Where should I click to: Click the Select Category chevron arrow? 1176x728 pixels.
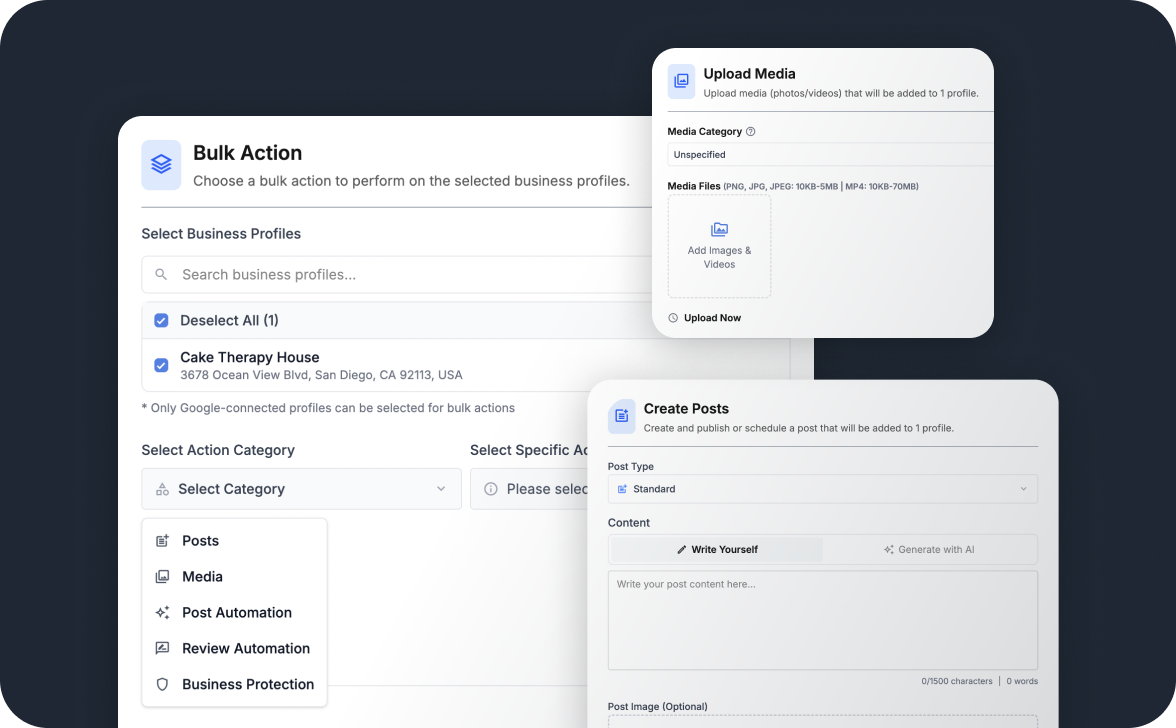(441, 489)
